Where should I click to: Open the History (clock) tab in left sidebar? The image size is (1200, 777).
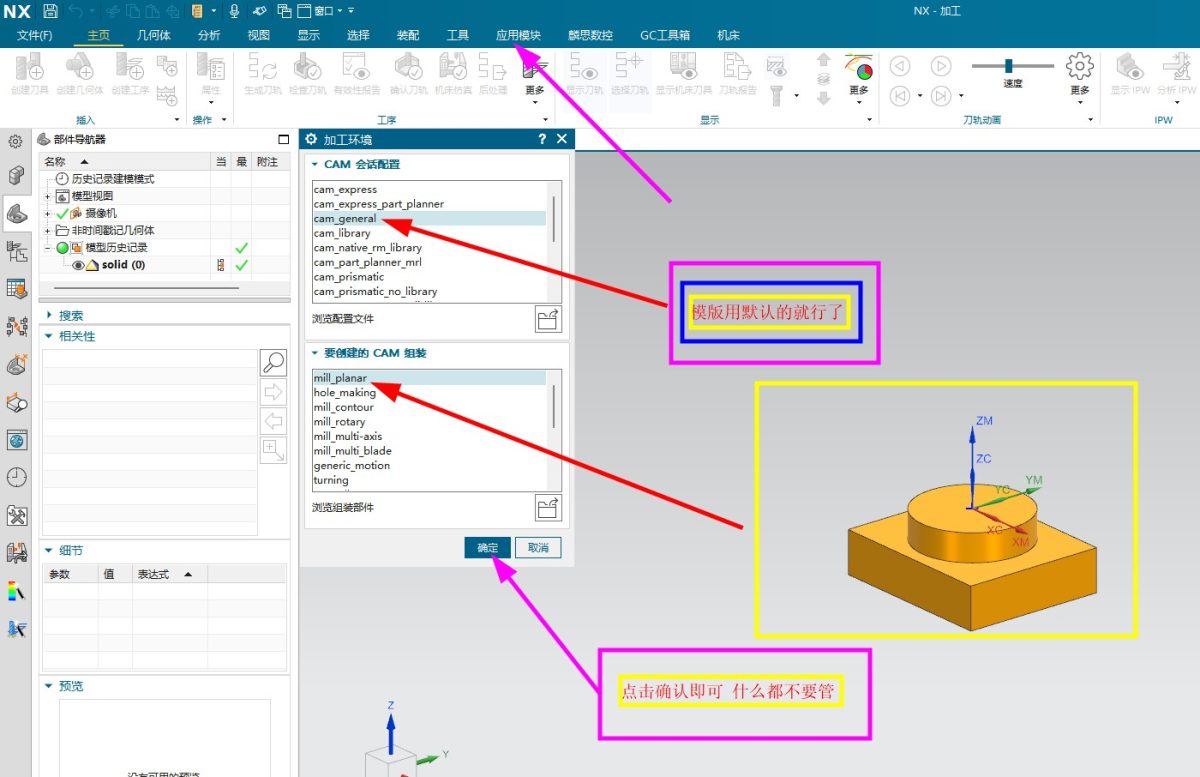pyautogui.click(x=16, y=477)
